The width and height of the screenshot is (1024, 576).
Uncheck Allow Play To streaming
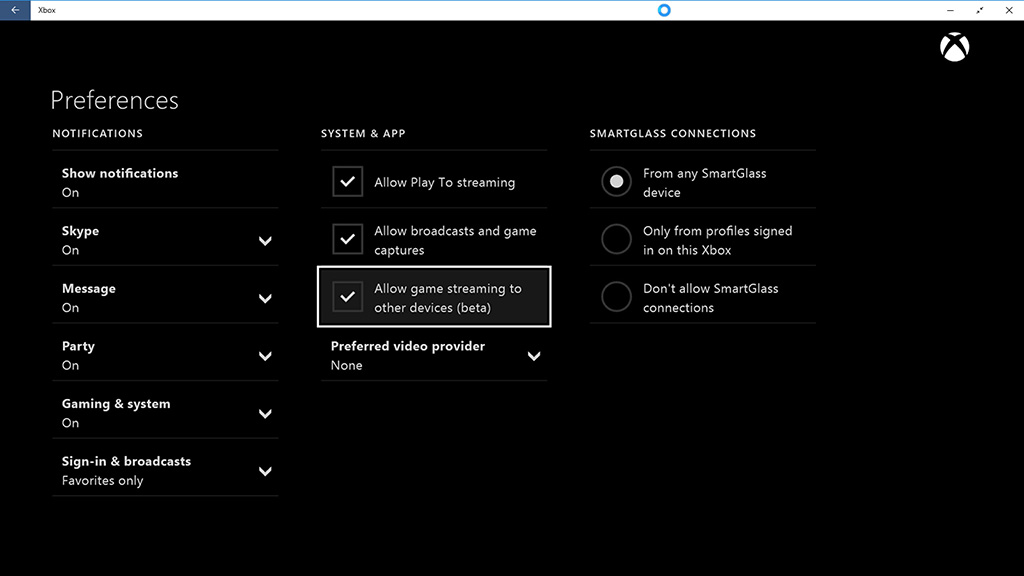pyautogui.click(x=348, y=182)
